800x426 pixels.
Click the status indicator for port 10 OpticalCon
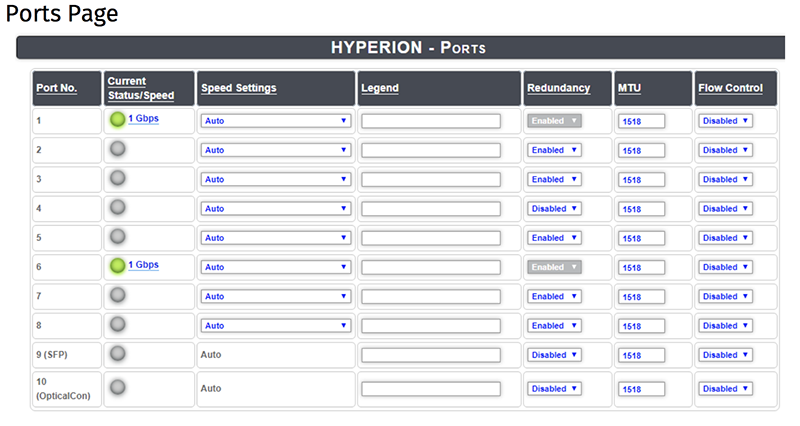coord(117,387)
